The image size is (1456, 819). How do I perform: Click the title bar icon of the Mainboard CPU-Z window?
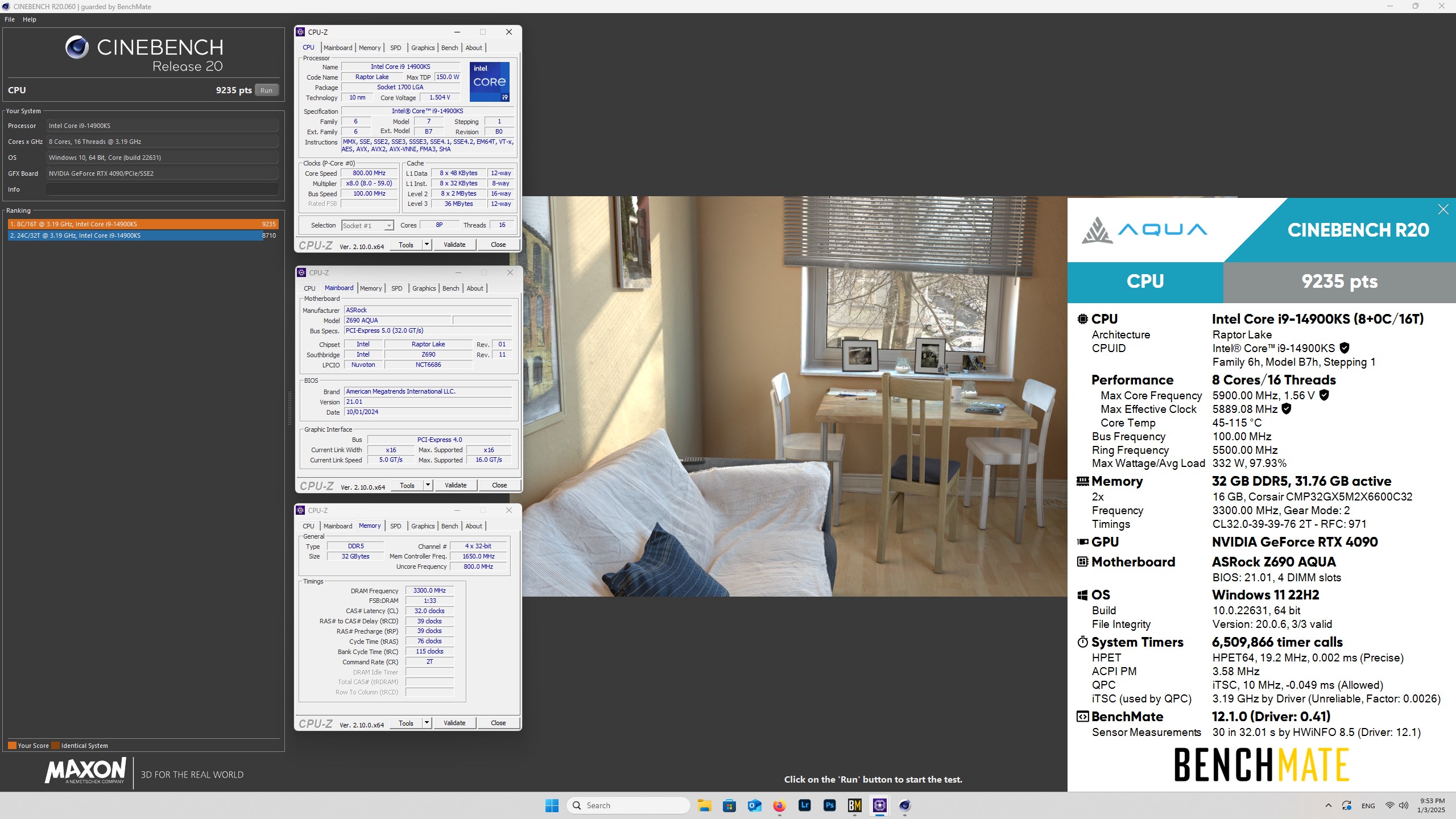[x=302, y=272]
